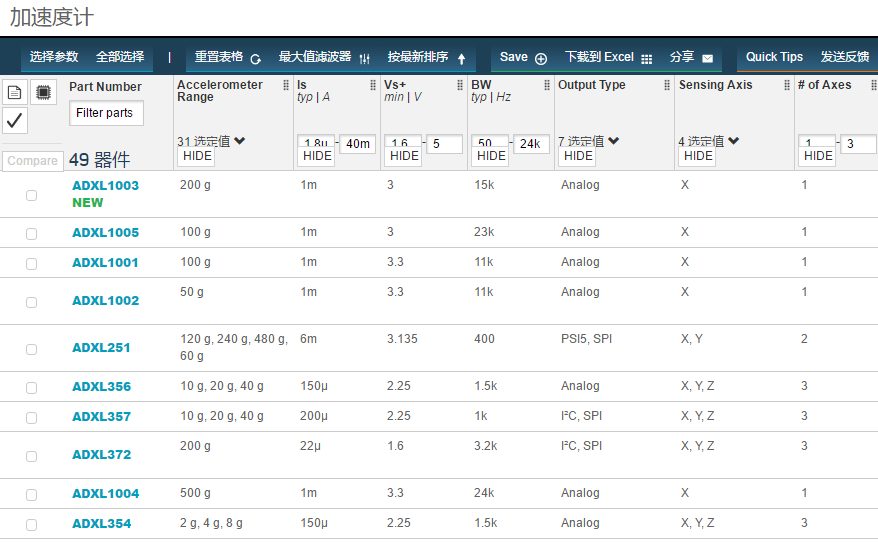Click 下载到 Excel label
The height and width of the screenshot is (542, 878).
[x=599, y=57]
